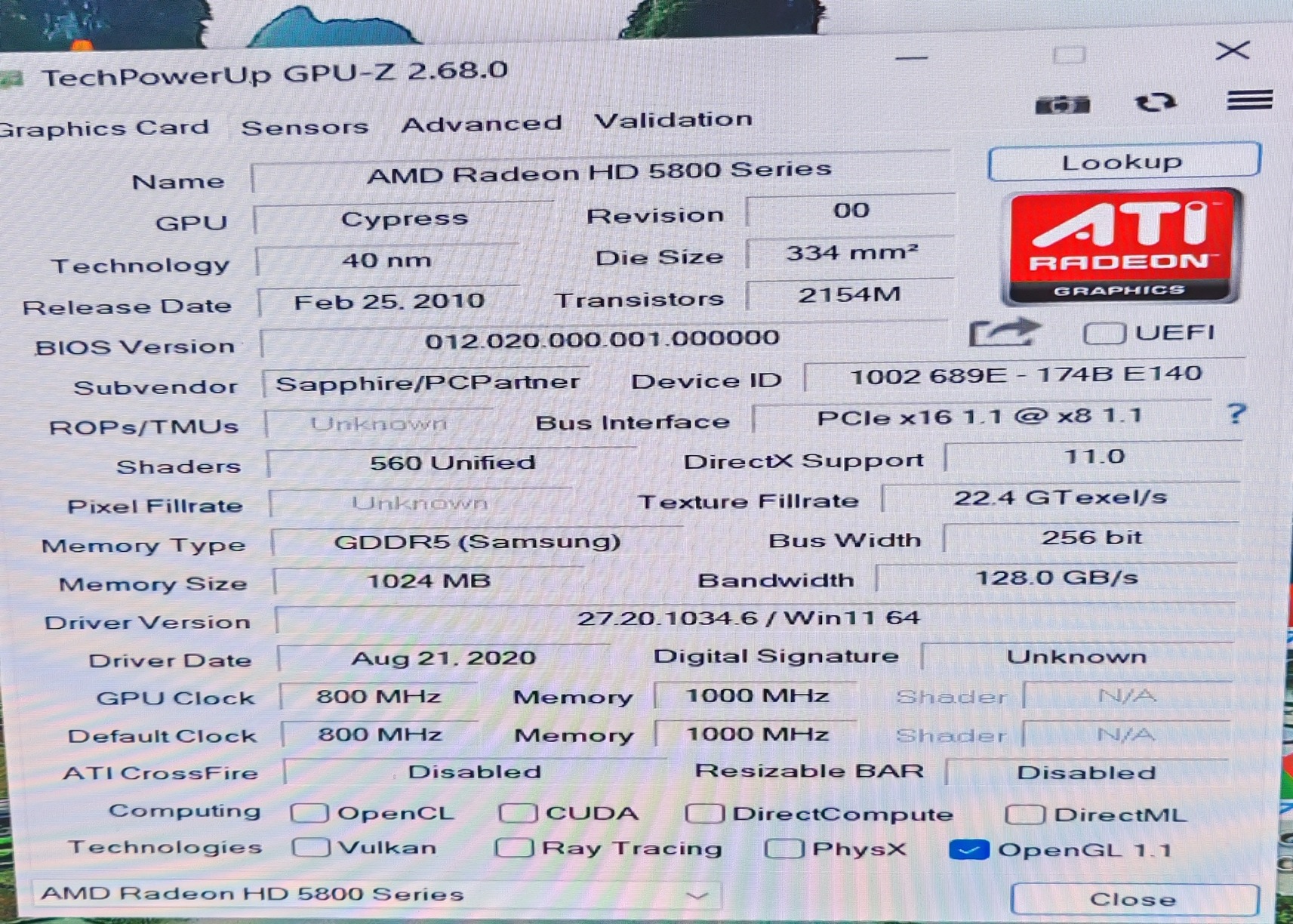Click the Resizable BAR field showing Disabled

click(1087, 772)
